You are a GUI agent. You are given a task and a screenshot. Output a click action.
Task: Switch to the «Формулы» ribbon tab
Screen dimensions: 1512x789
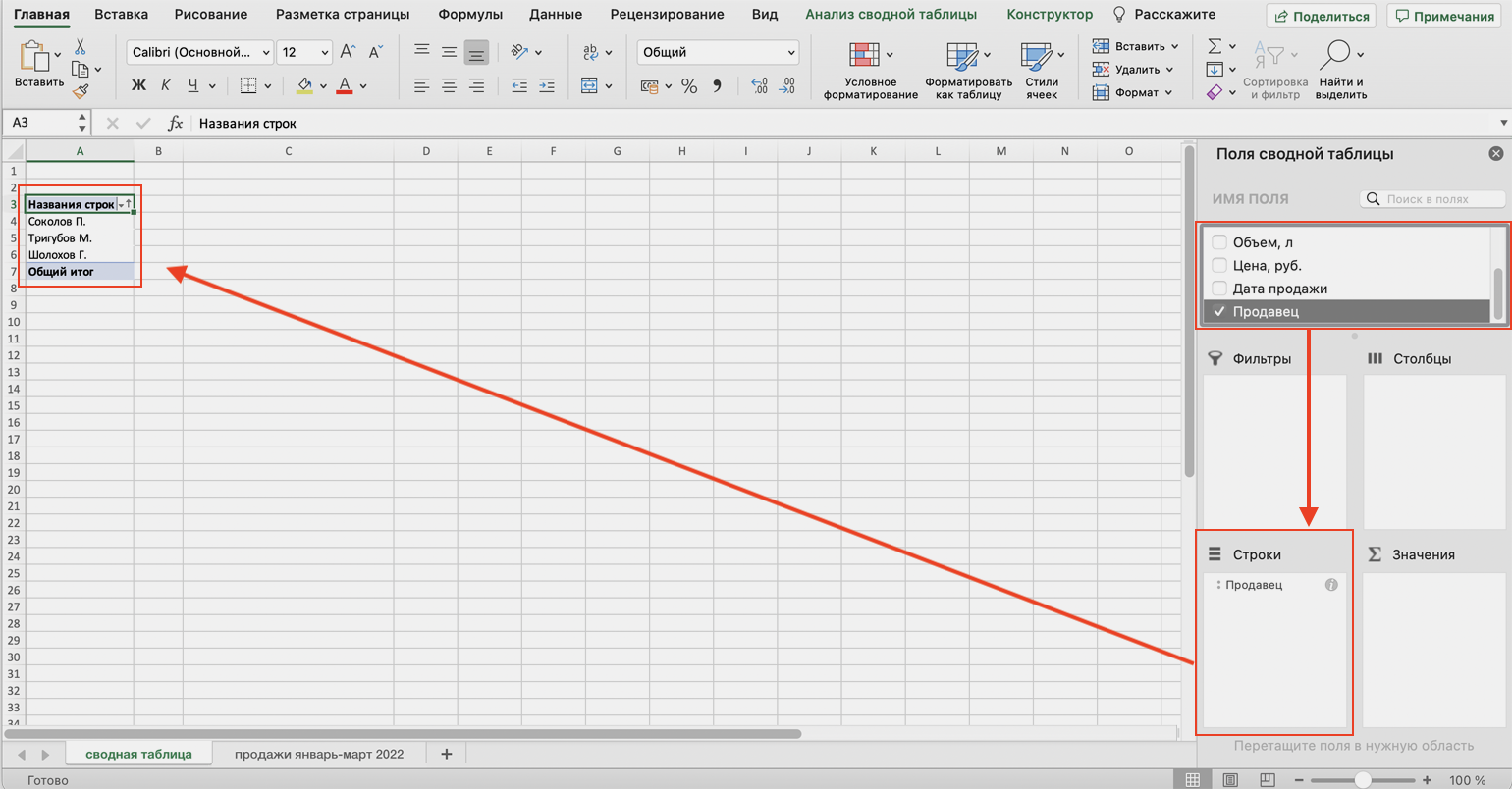(x=470, y=15)
